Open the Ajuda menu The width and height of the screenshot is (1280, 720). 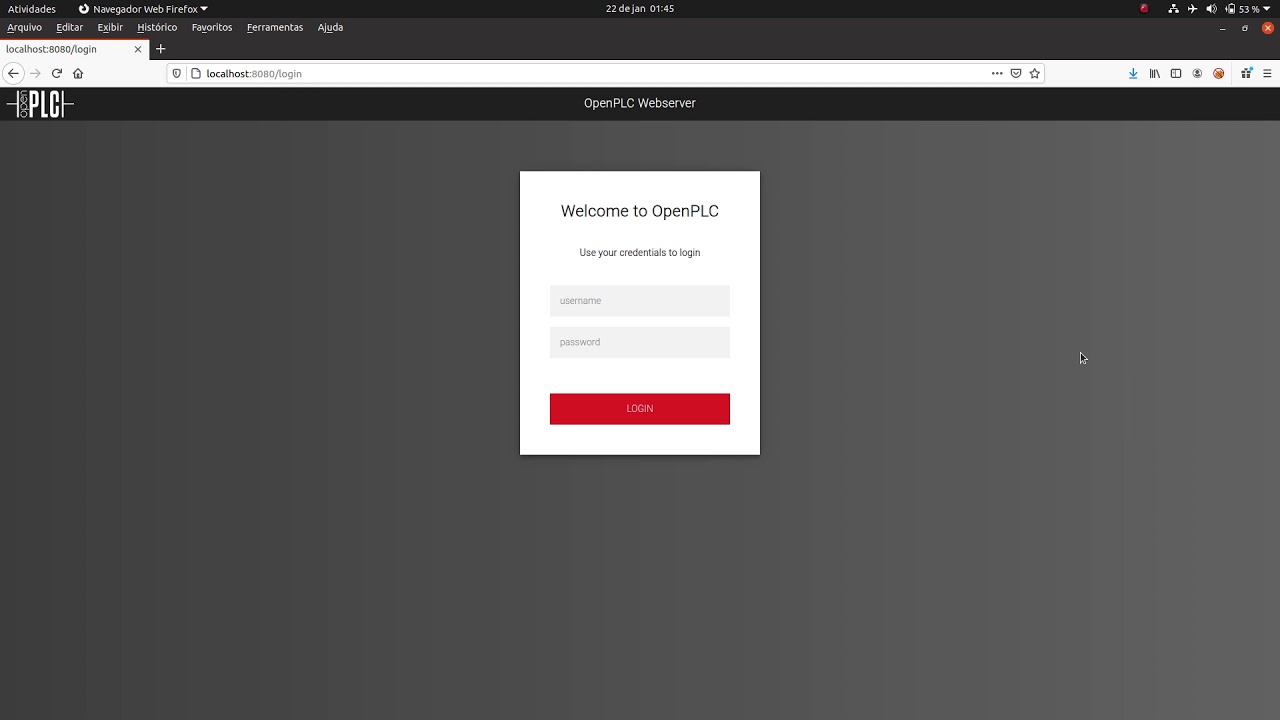330,27
